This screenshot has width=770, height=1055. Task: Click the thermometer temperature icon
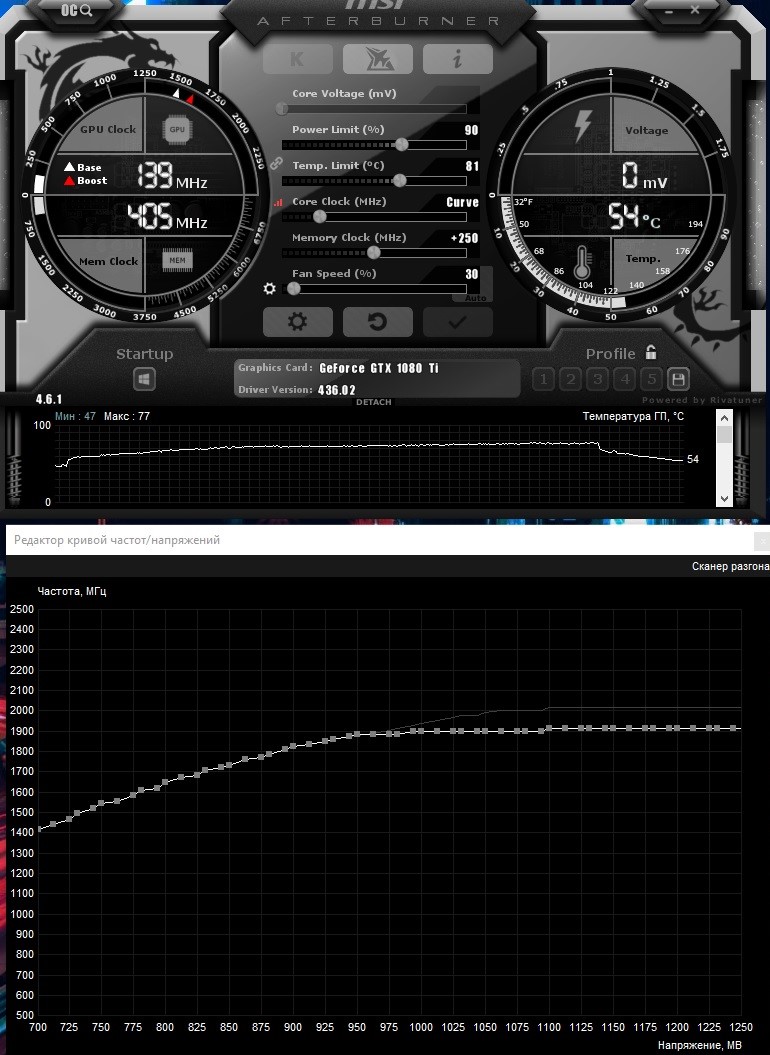click(x=582, y=262)
